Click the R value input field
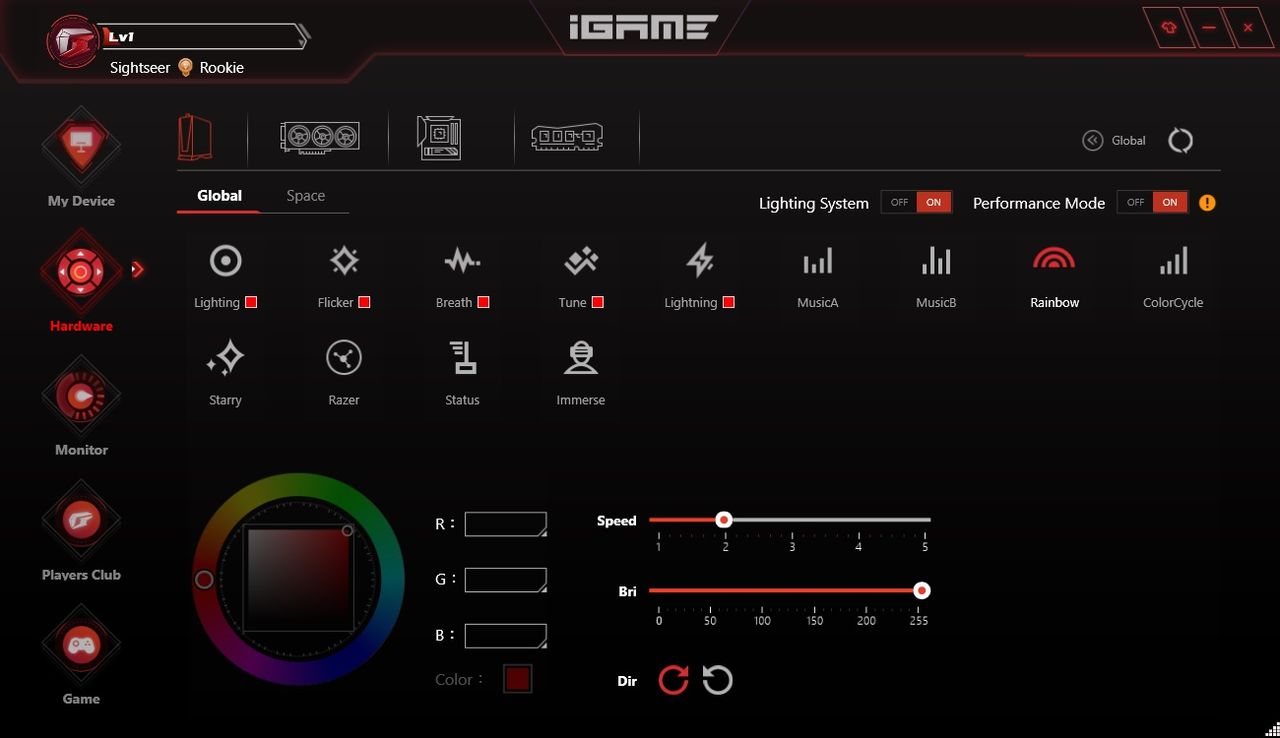Image resolution: width=1280 pixels, height=738 pixels. [506, 525]
